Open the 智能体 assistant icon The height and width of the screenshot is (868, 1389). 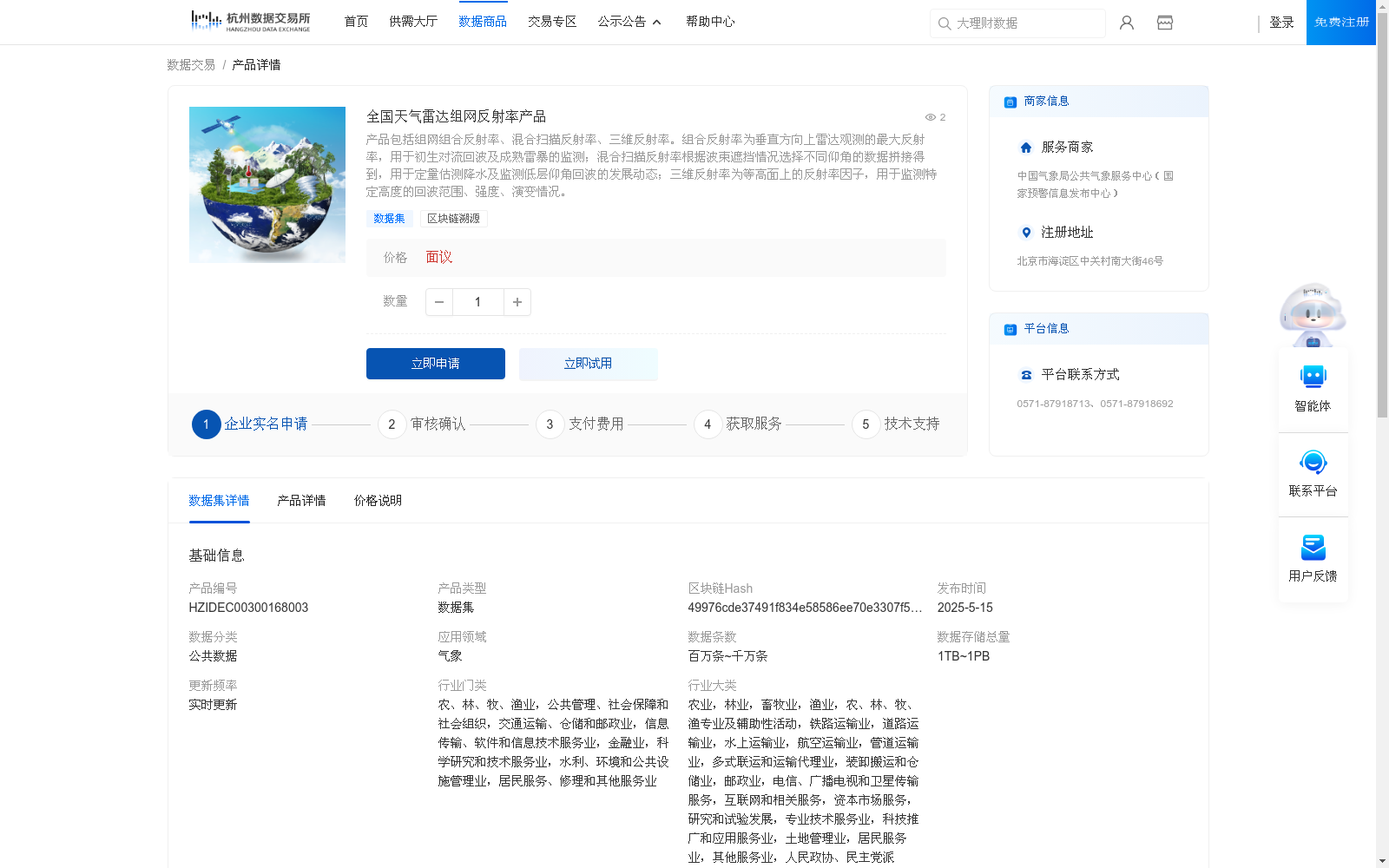[1313, 377]
